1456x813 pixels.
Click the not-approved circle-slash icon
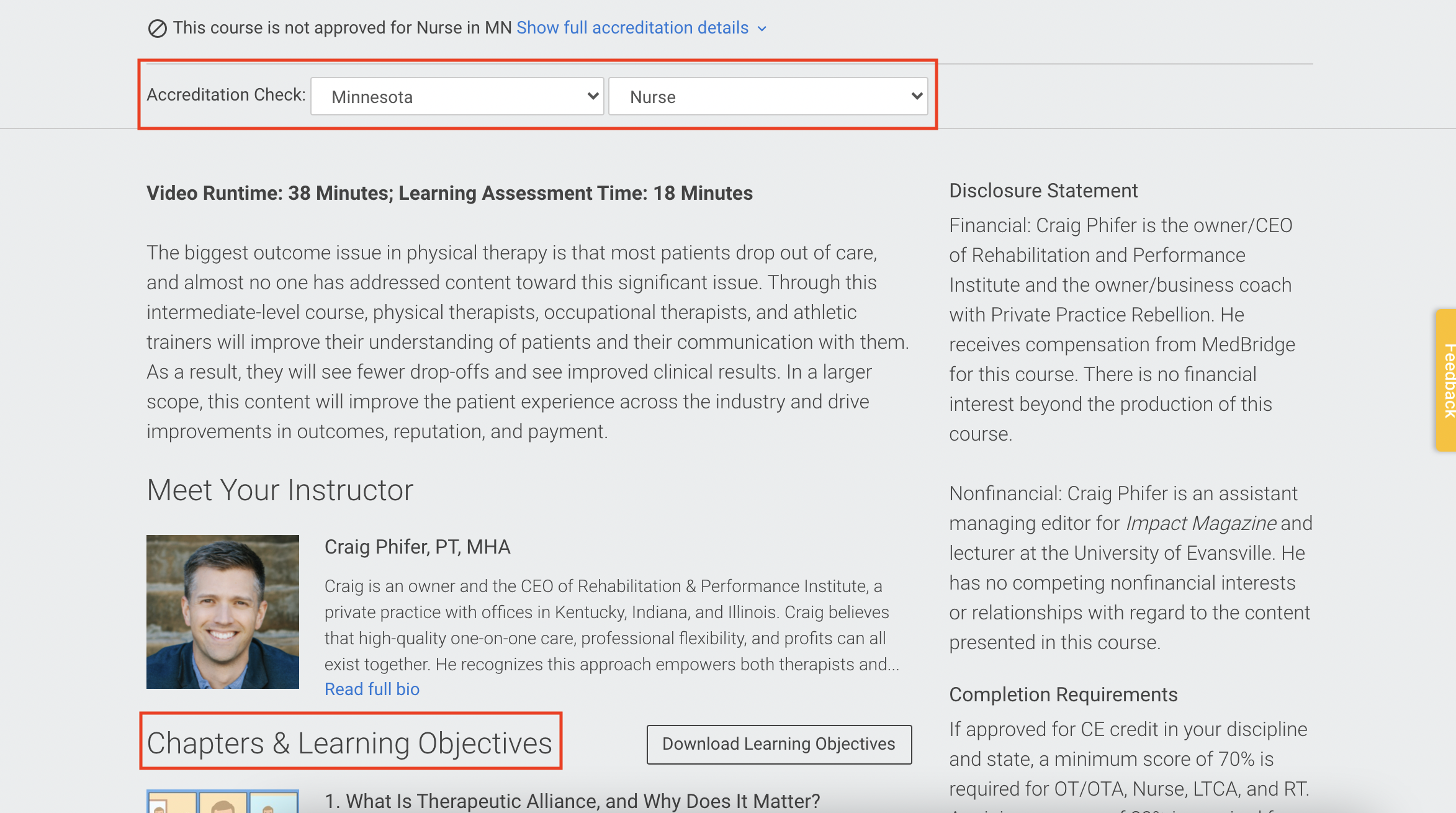[x=157, y=28]
